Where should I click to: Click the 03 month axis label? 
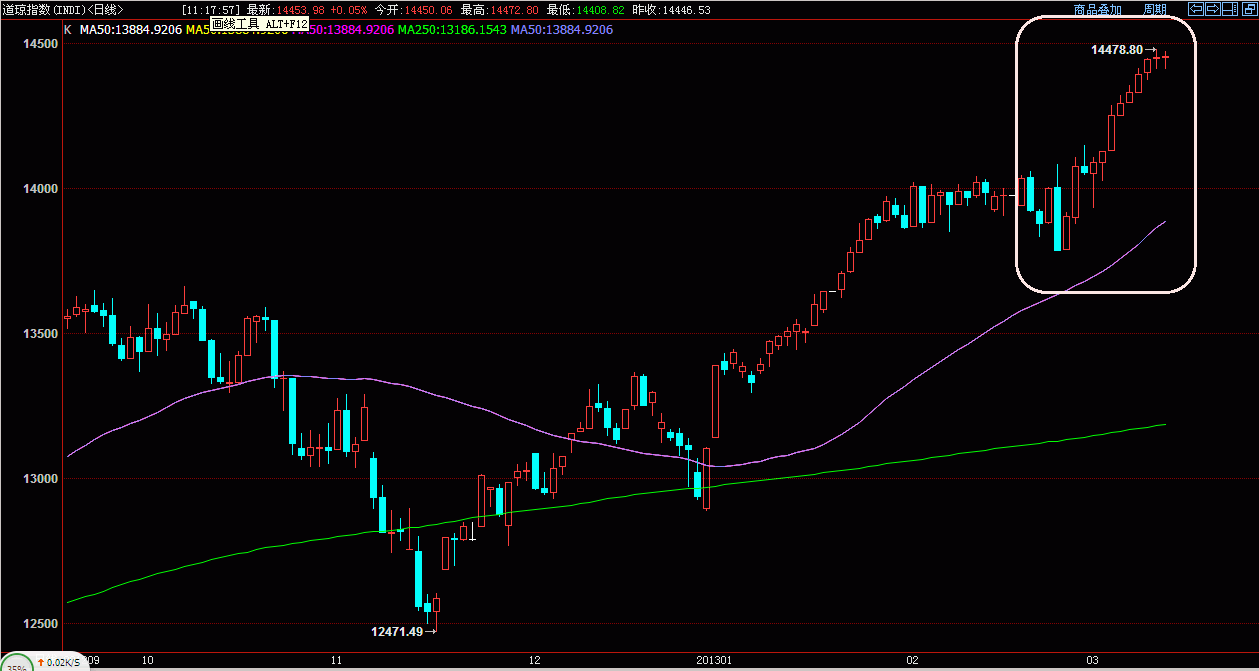tap(1093, 660)
